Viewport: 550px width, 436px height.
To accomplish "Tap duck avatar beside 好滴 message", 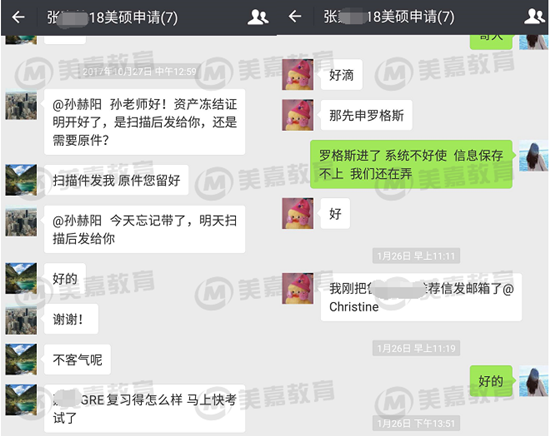I will (x=298, y=75).
